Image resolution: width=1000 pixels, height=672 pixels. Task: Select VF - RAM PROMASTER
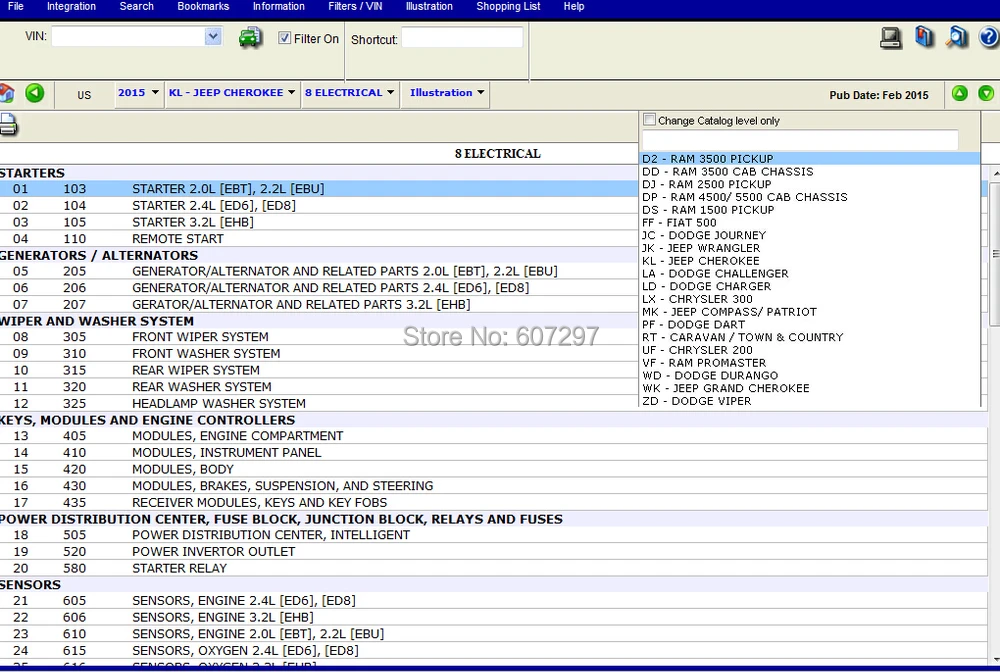(809, 363)
